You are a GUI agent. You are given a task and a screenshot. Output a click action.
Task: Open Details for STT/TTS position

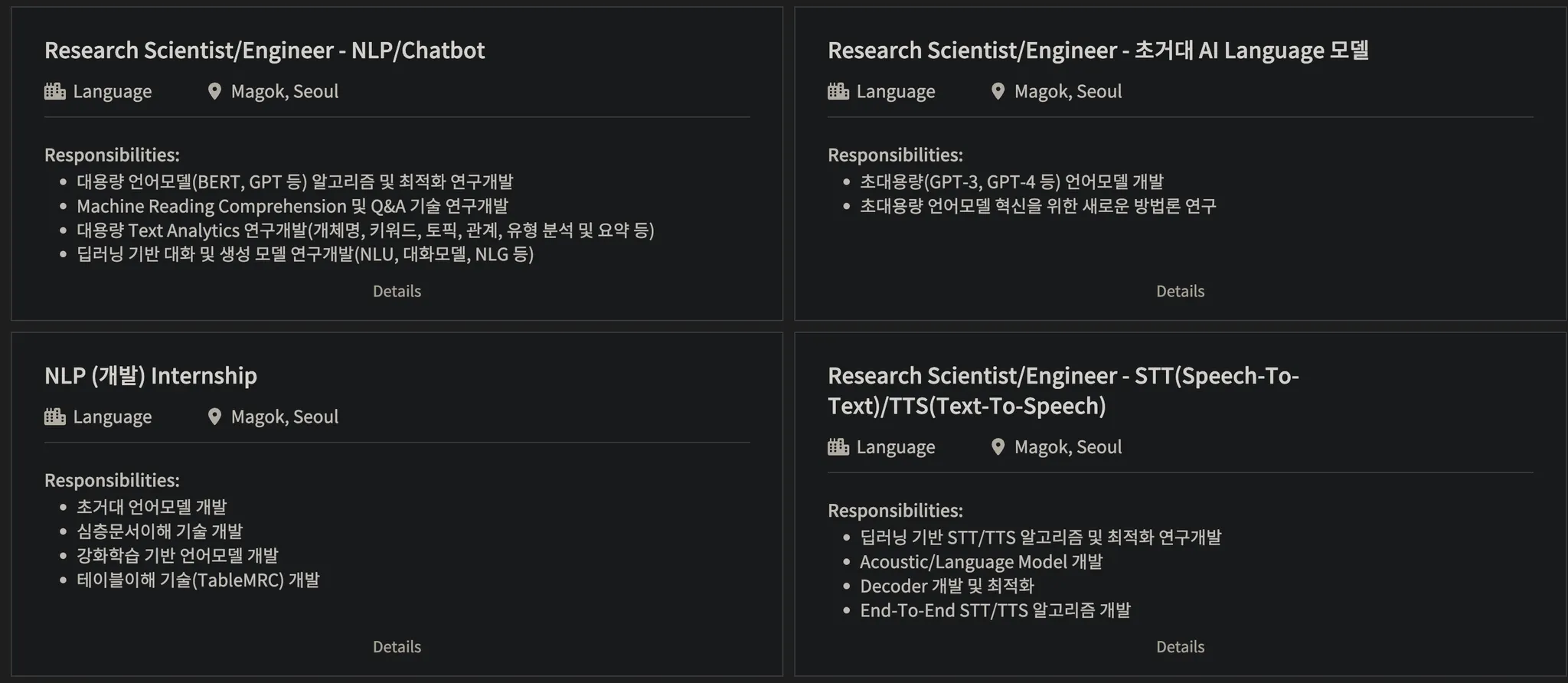pos(1180,647)
